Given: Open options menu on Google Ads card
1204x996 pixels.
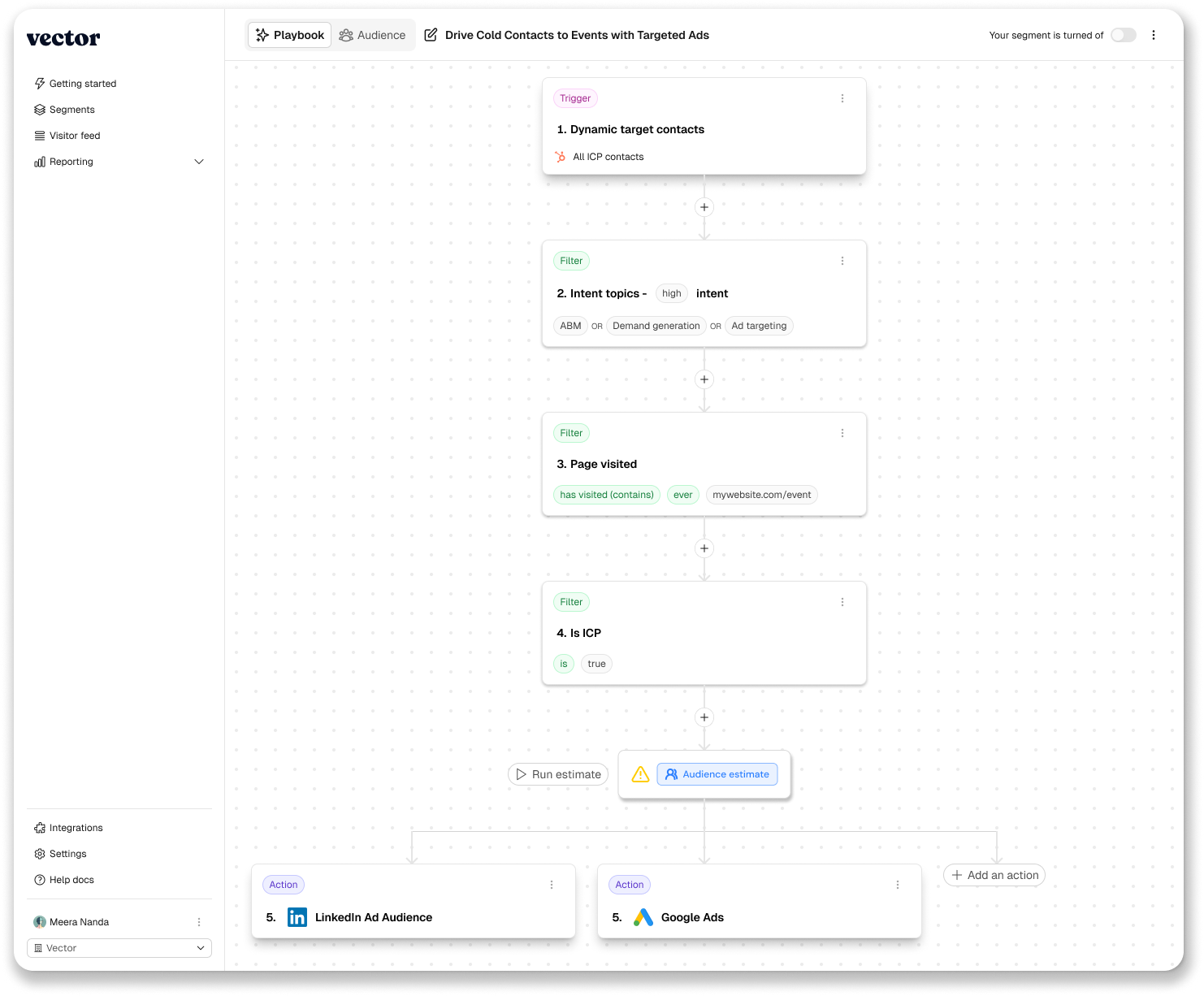Looking at the screenshot, I should pos(898,885).
